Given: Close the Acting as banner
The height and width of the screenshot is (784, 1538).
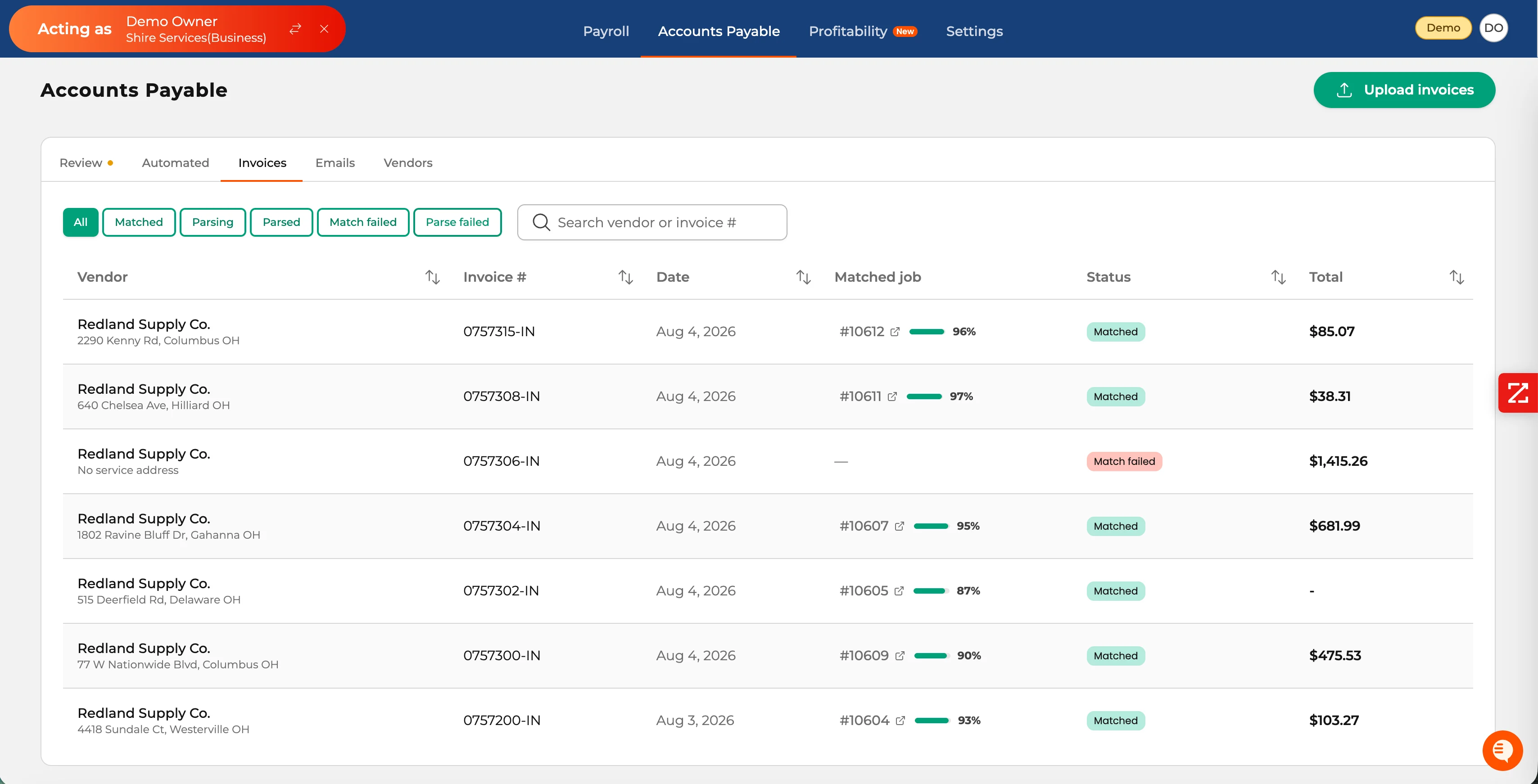Looking at the screenshot, I should click(x=324, y=29).
